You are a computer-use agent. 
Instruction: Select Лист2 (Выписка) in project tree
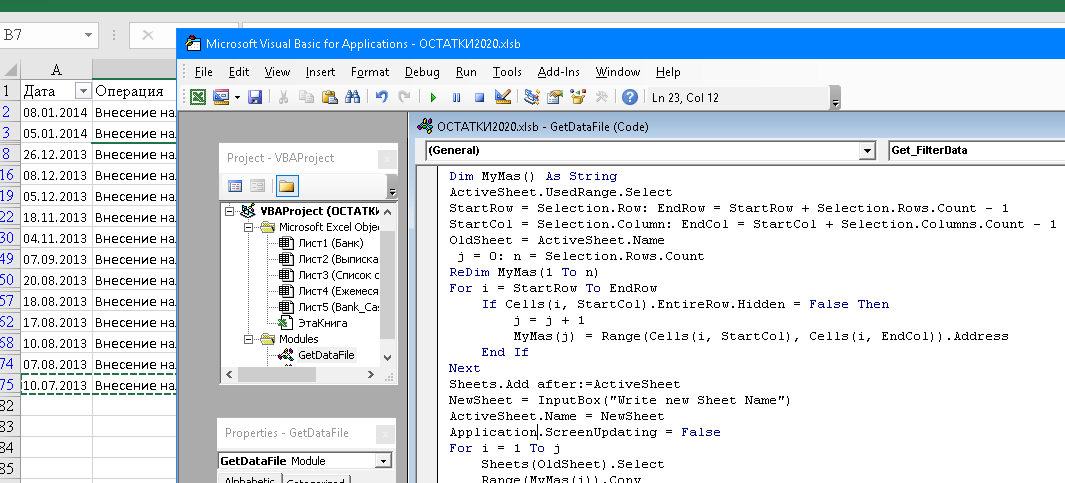tap(330, 259)
